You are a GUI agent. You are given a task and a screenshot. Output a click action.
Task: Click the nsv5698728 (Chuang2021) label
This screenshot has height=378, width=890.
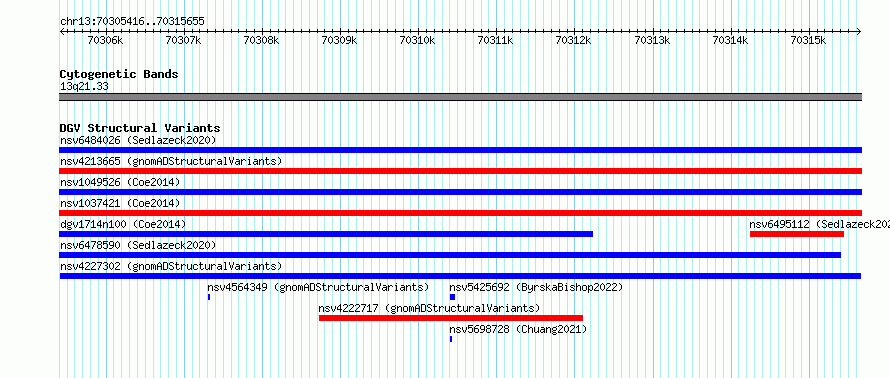tap(518, 329)
